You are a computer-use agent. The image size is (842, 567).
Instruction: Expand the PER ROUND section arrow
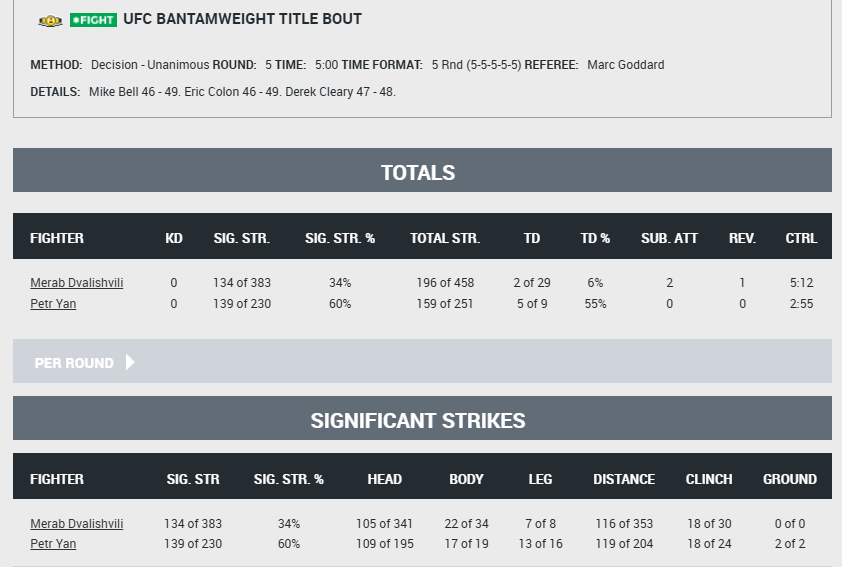coord(130,362)
